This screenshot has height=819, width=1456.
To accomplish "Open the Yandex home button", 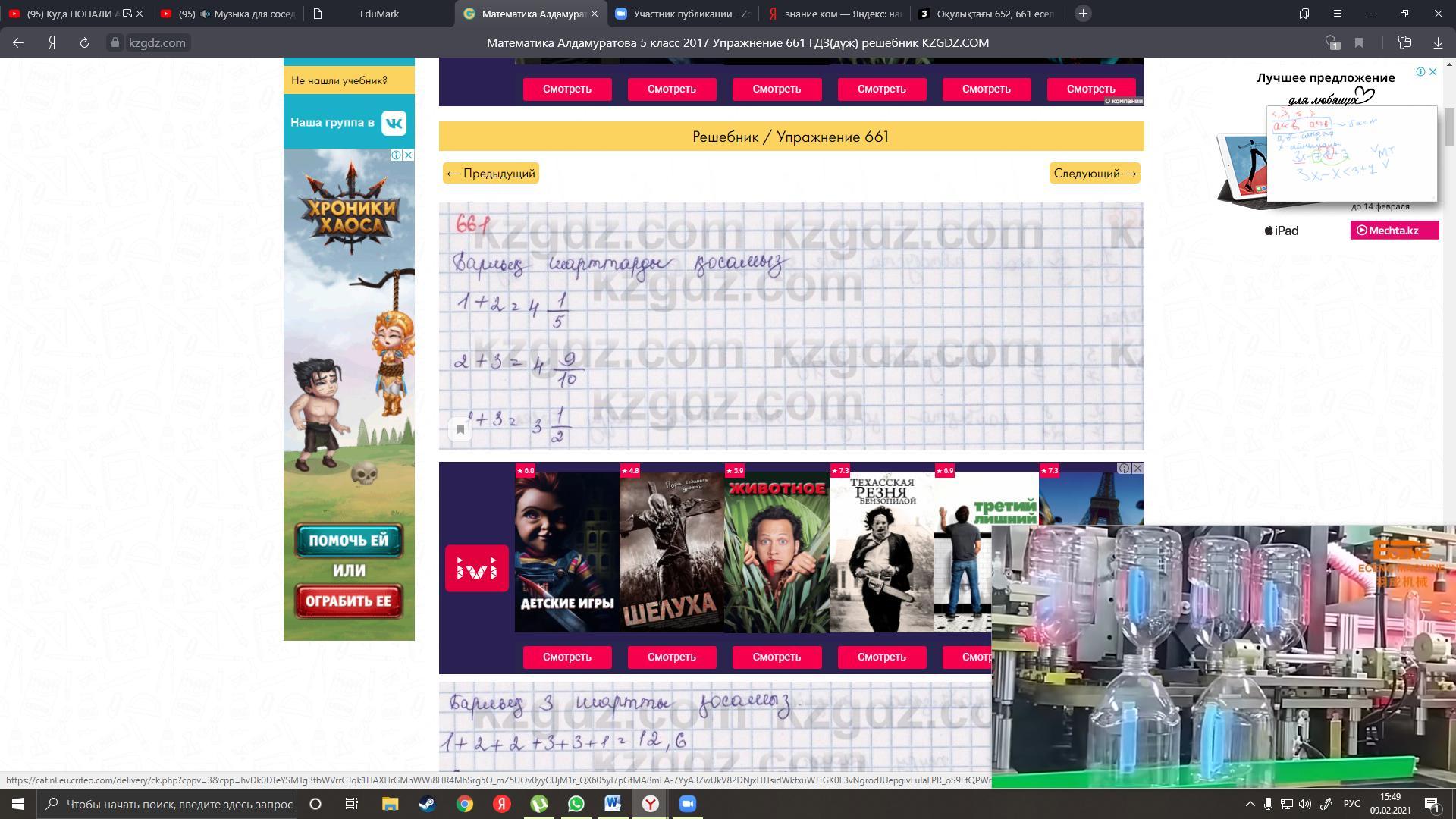I will click(52, 43).
